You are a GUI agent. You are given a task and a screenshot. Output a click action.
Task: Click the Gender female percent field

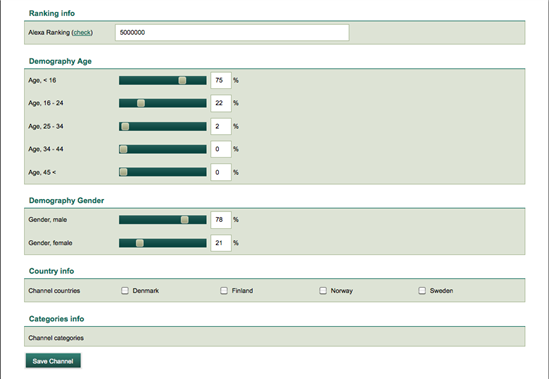[221, 243]
